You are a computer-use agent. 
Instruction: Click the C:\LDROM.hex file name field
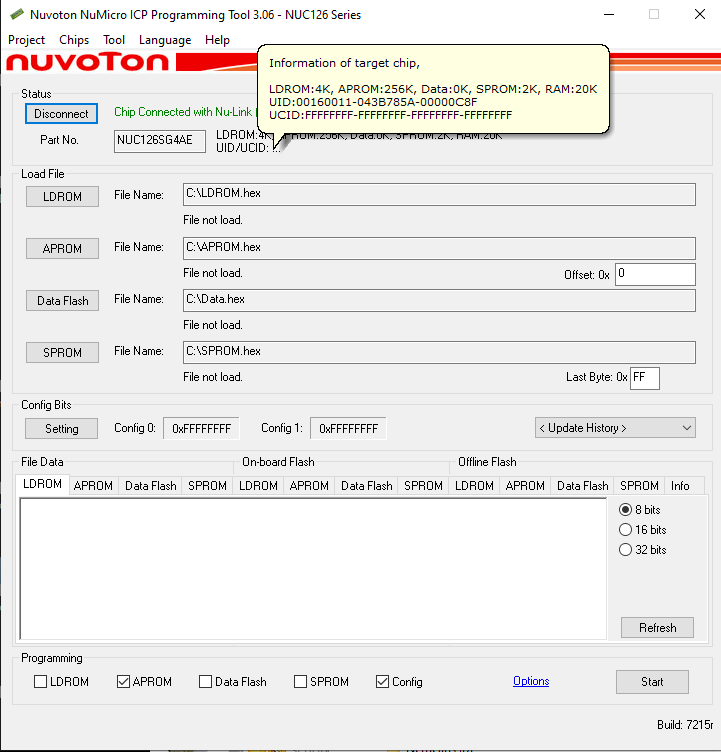click(x=439, y=194)
